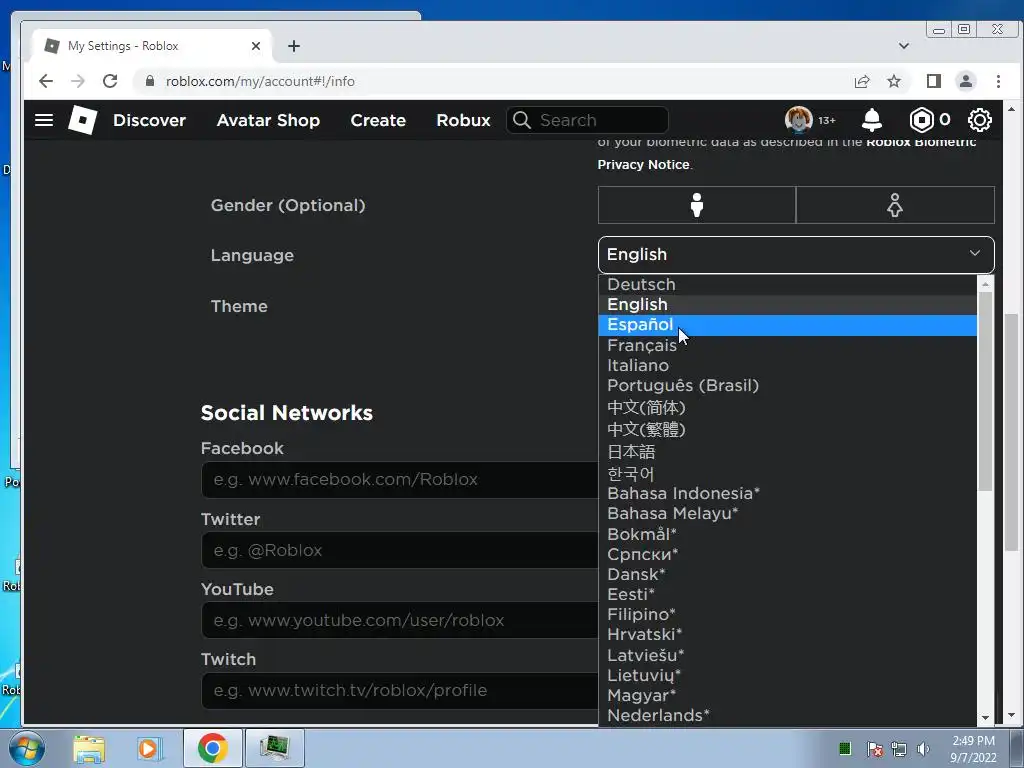Open the Robux balance icon
This screenshot has width=1024, height=768.
coord(921,120)
